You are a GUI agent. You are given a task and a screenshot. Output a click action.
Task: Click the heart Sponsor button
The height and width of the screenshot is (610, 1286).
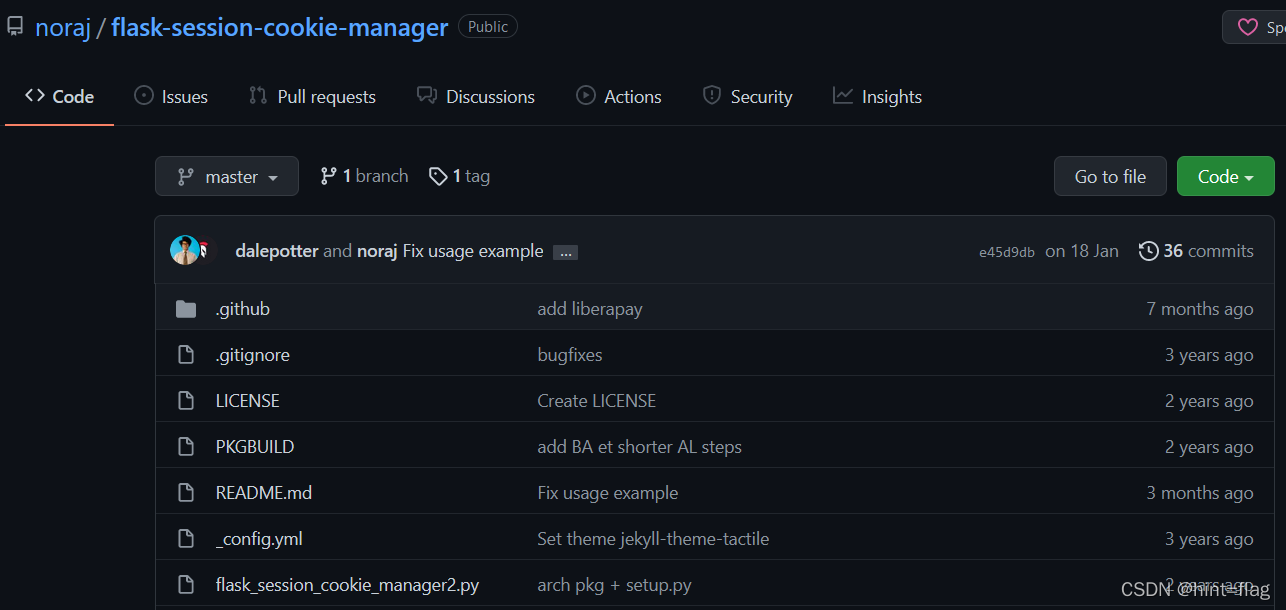1255,27
